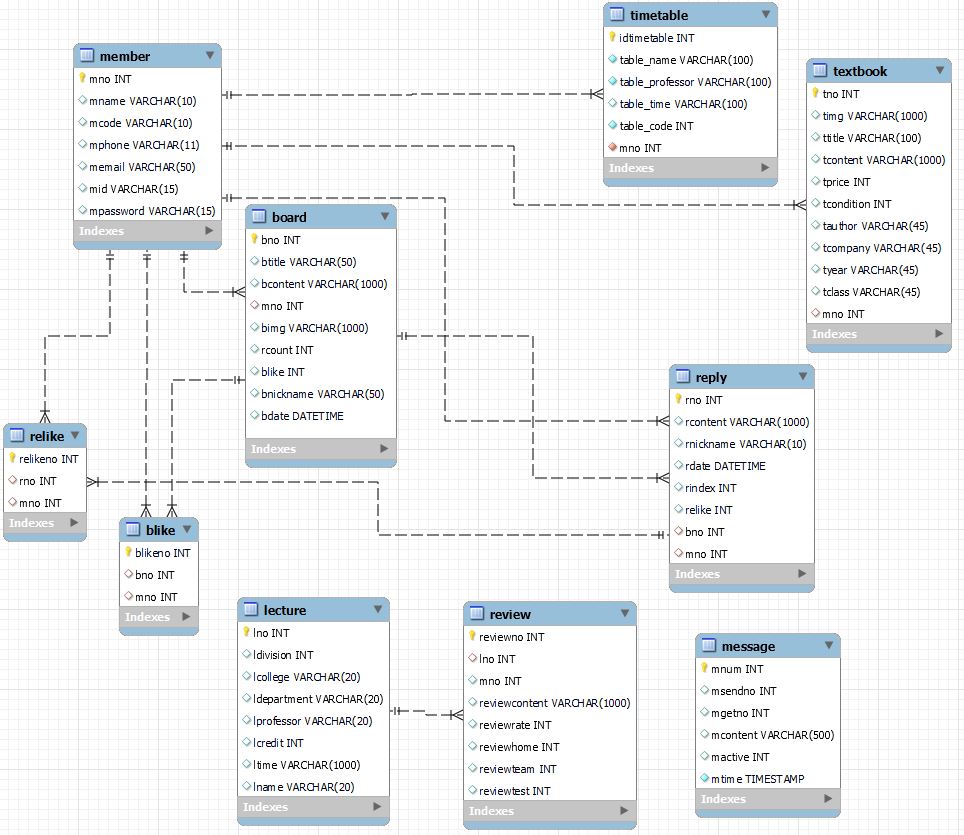
Task: Click the lecture table icon
Action: 251,609
